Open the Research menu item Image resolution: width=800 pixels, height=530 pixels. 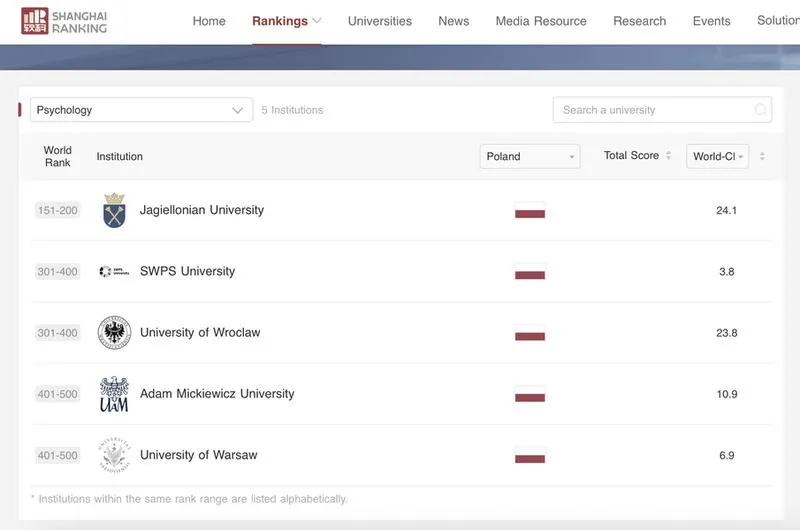(640, 21)
